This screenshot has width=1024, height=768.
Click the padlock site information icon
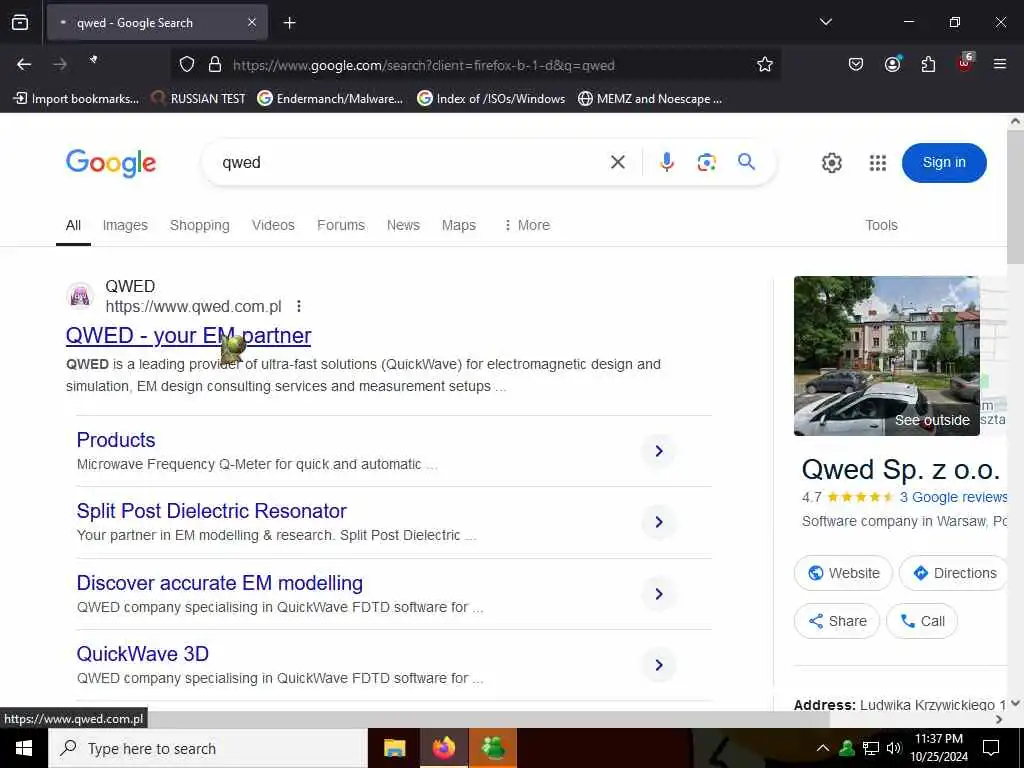(x=215, y=65)
